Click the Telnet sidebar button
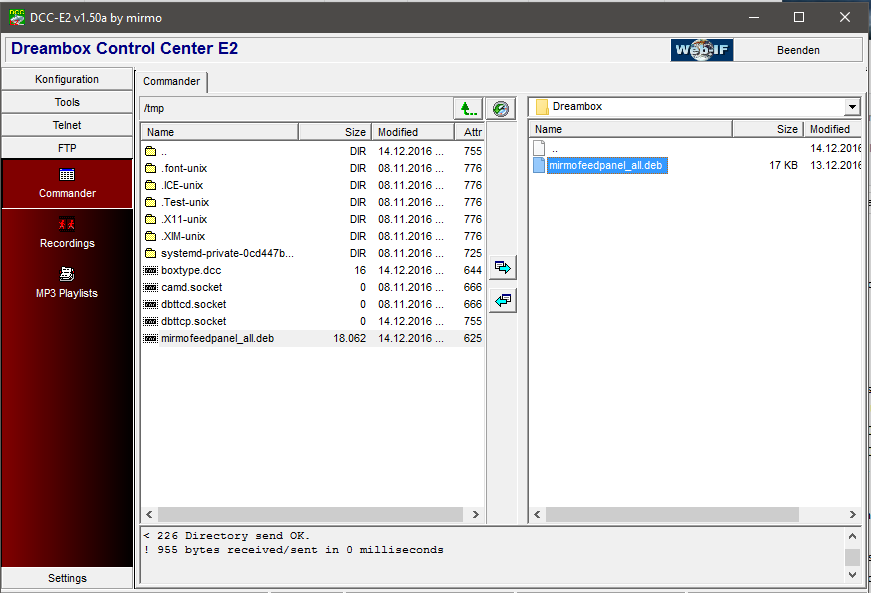 coord(67,125)
